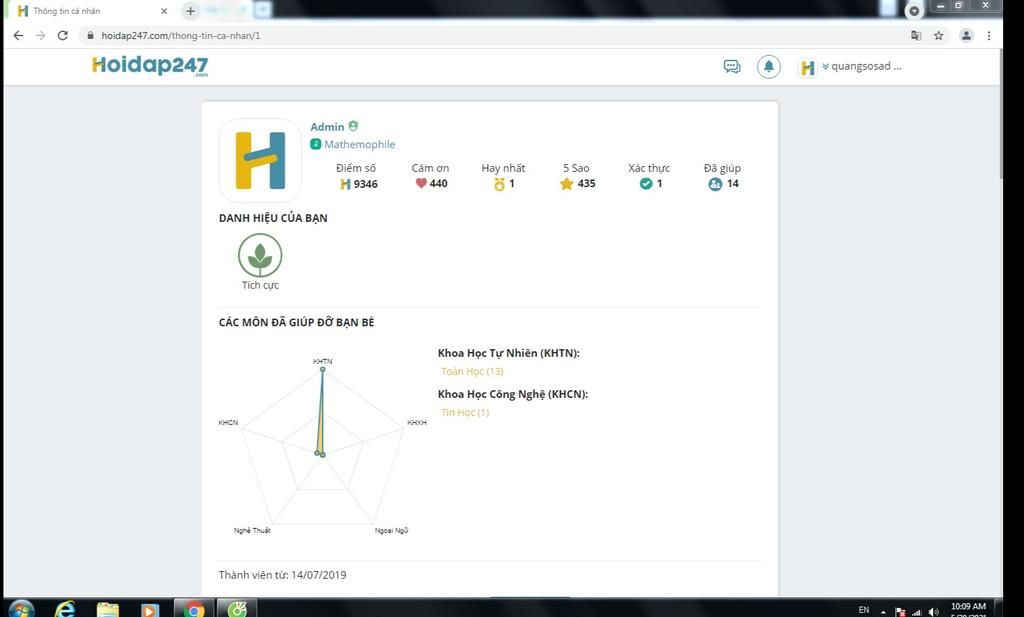The image size is (1024, 617).
Task: Click the Admin username
Action: (327, 127)
